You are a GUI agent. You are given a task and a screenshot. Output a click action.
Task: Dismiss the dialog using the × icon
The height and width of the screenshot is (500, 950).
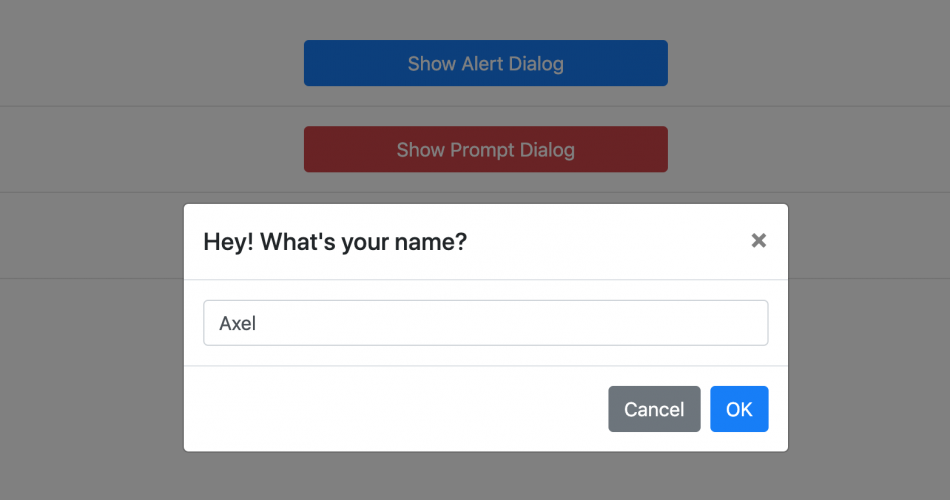point(758,241)
